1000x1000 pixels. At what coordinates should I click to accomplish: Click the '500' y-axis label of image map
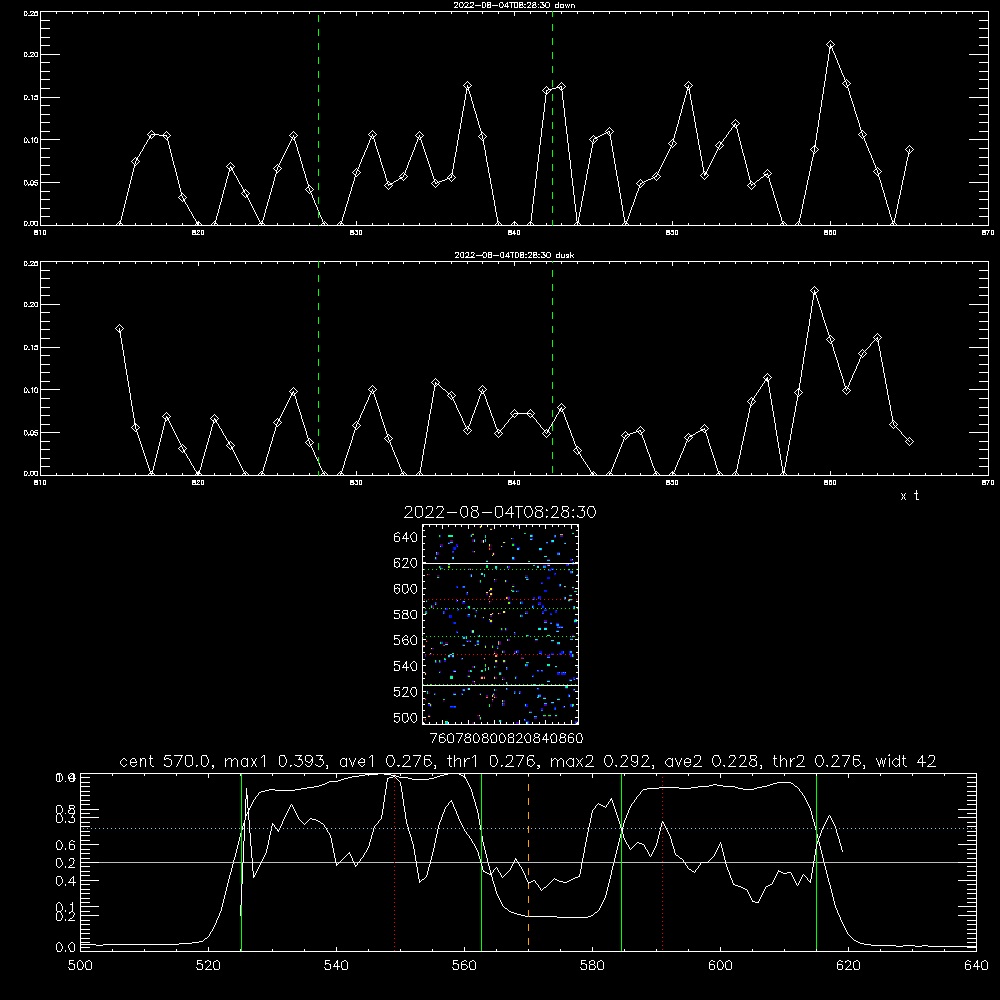coord(405,717)
